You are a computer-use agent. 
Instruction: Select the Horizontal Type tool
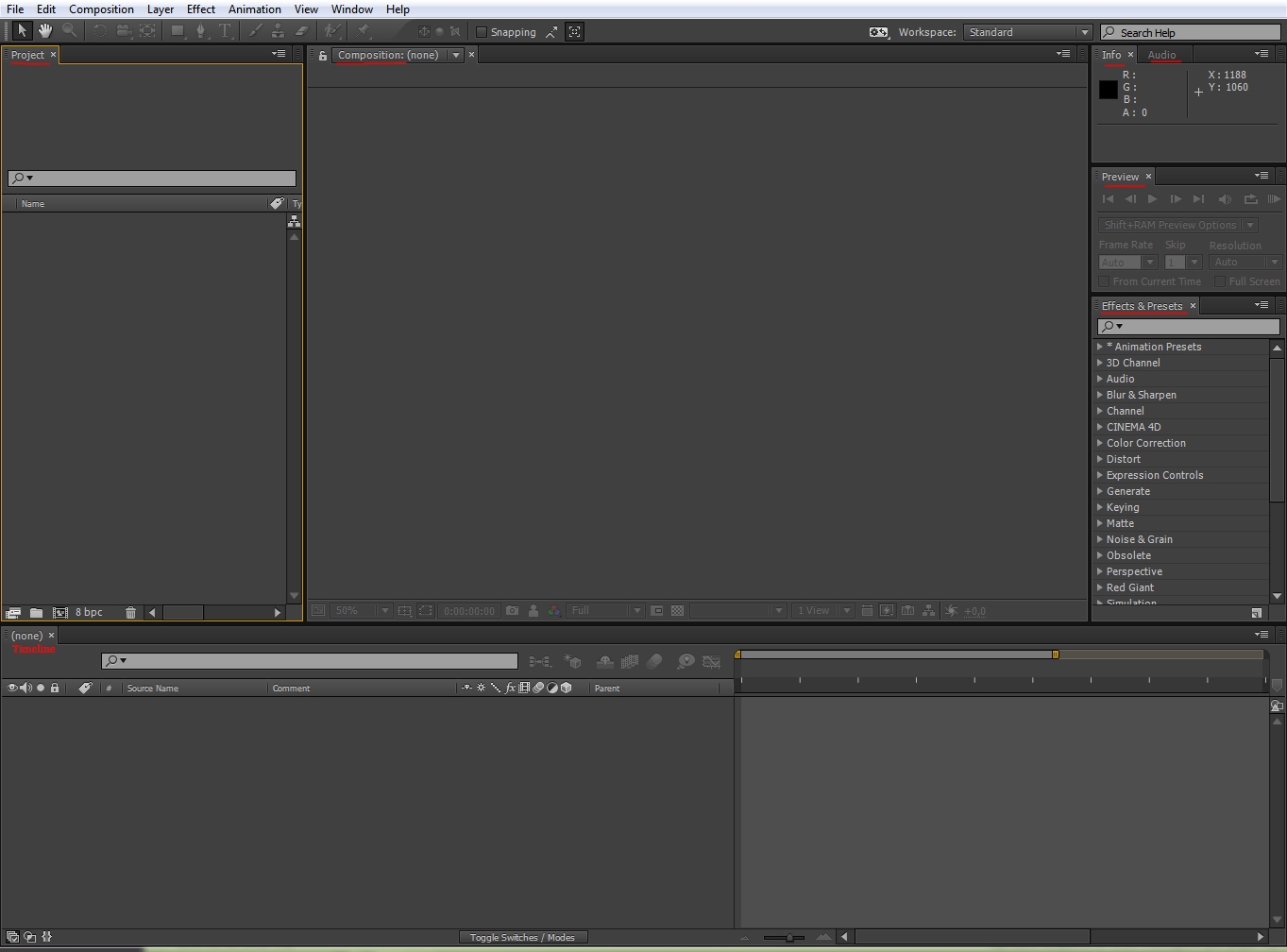(225, 31)
